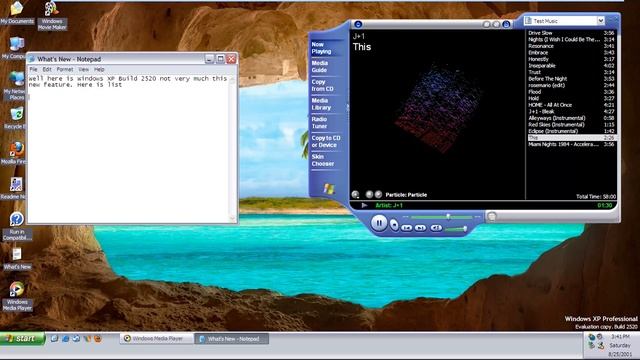Select "Red Skies (Instrumental)" track
The height and width of the screenshot is (360, 640).
[x=571, y=124]
